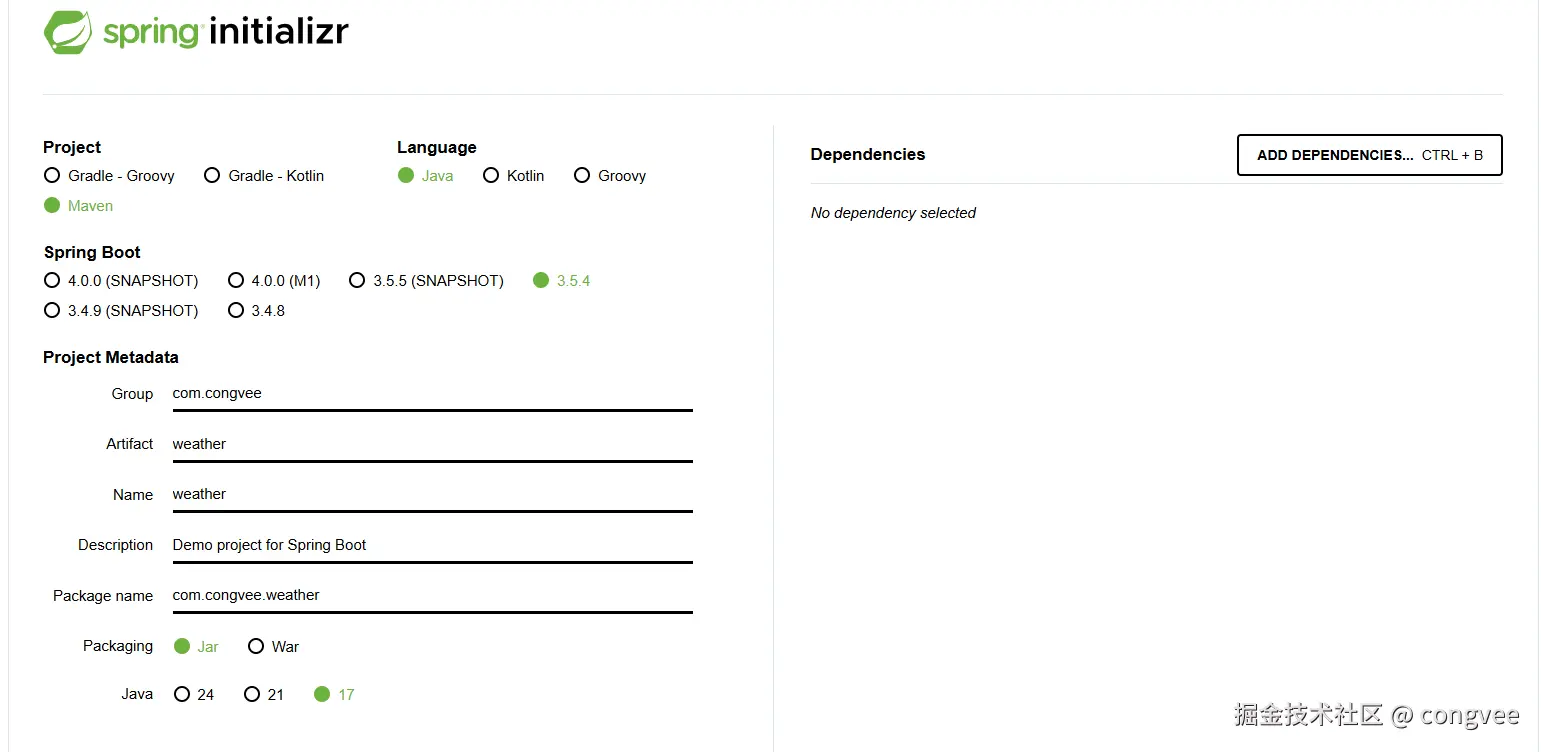
Task: Choose Java as the language
Action: coord(425,176)
